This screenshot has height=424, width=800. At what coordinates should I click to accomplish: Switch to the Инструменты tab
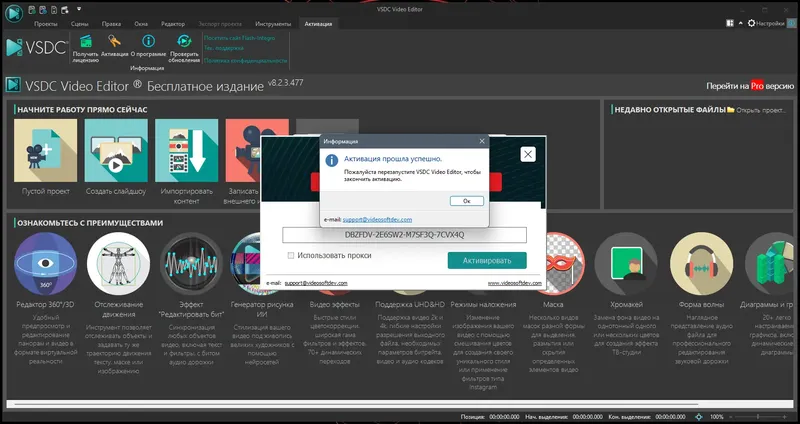273,24
